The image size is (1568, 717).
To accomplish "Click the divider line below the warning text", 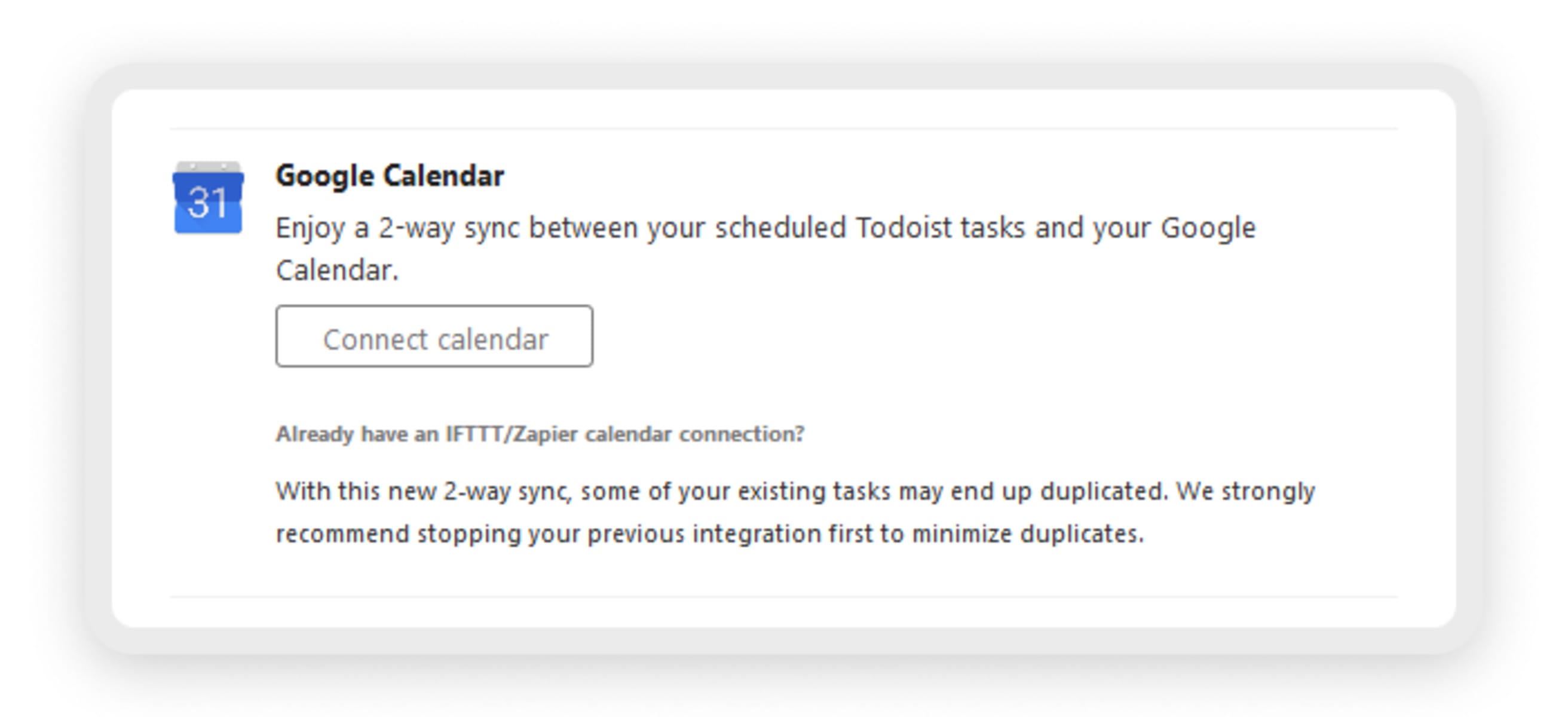I will tap(783, 597).
